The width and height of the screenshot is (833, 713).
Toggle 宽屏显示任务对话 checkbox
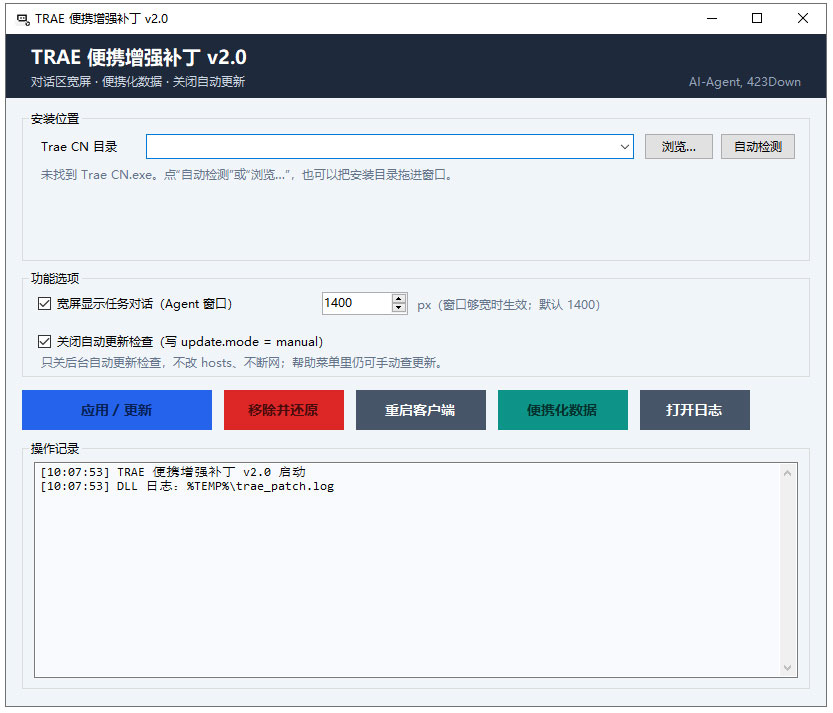(x=45, y=303)
